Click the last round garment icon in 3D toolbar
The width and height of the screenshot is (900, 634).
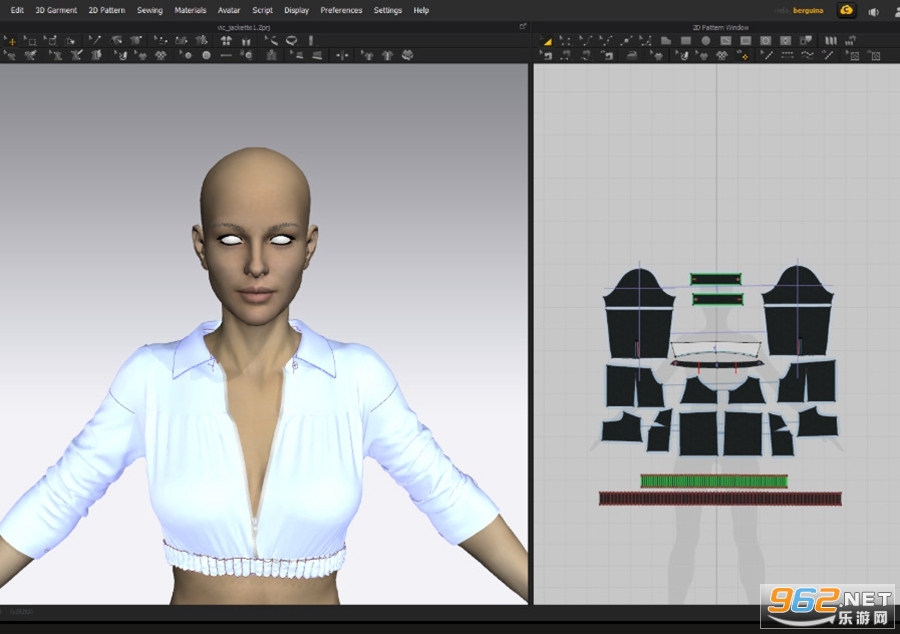(408, 55)
